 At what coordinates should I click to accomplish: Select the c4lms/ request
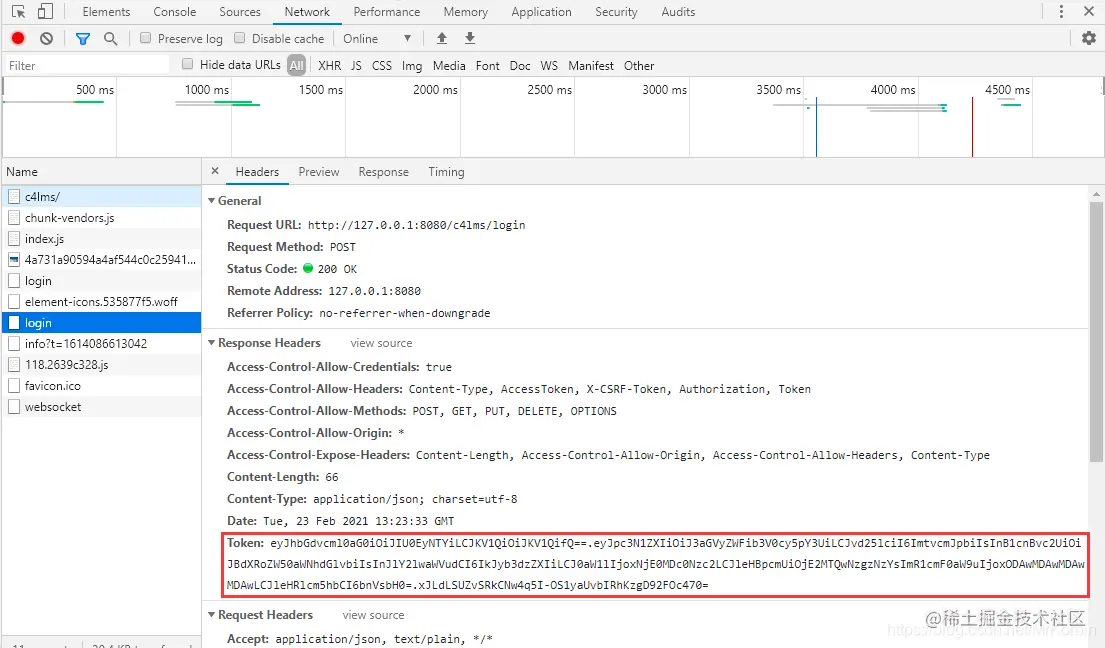point(101,197)
